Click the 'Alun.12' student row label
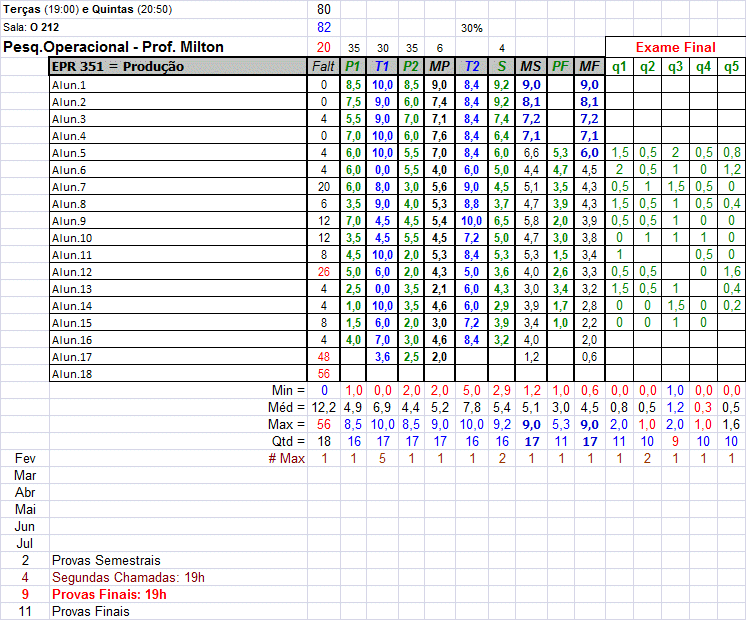Image resolution: width=746 pixels, height=620 pixels. coord(72,272)
